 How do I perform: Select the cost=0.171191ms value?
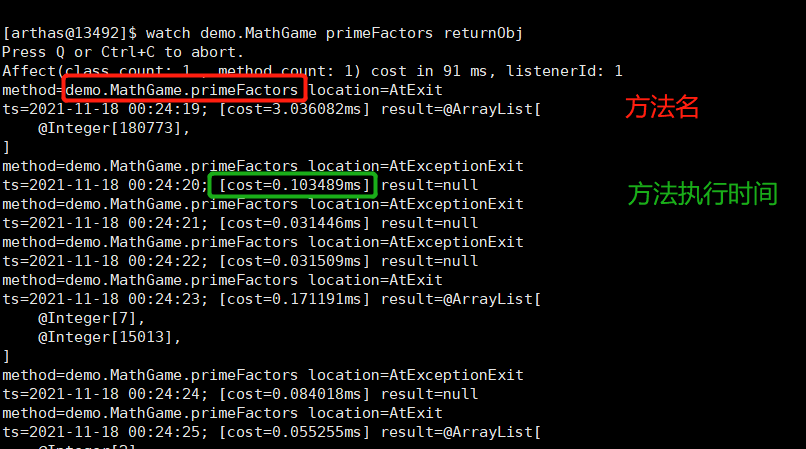tap(294, 299)
